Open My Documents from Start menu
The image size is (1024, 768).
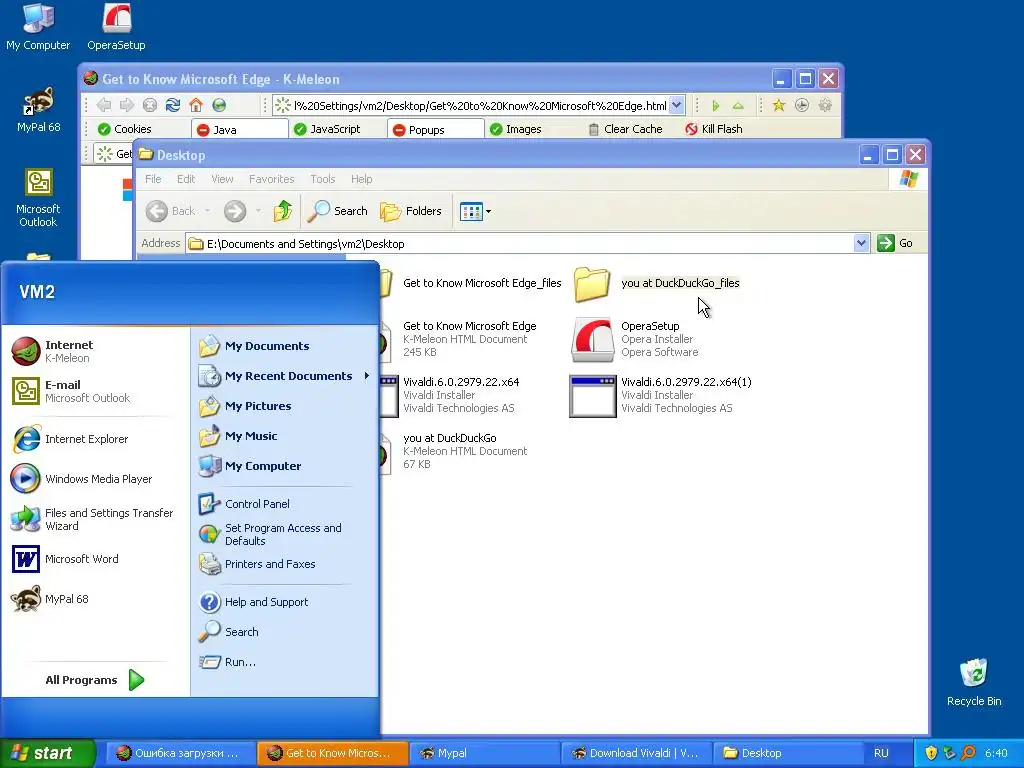(x=285, y=346)
